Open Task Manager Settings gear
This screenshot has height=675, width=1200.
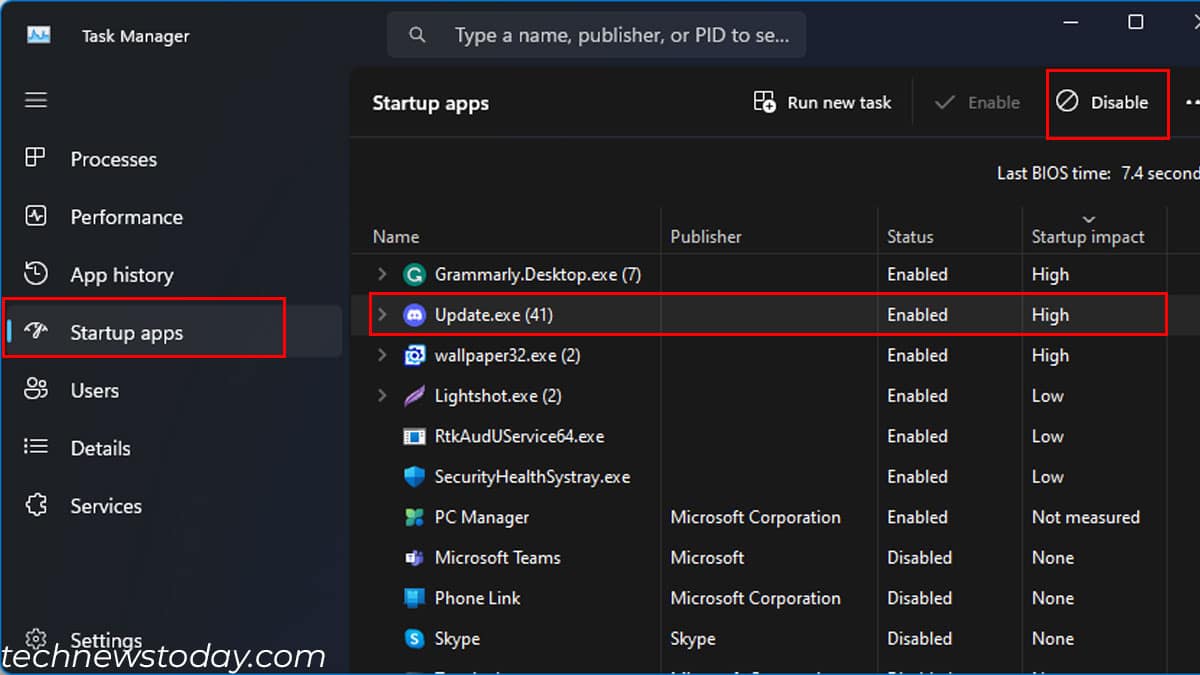37,639
